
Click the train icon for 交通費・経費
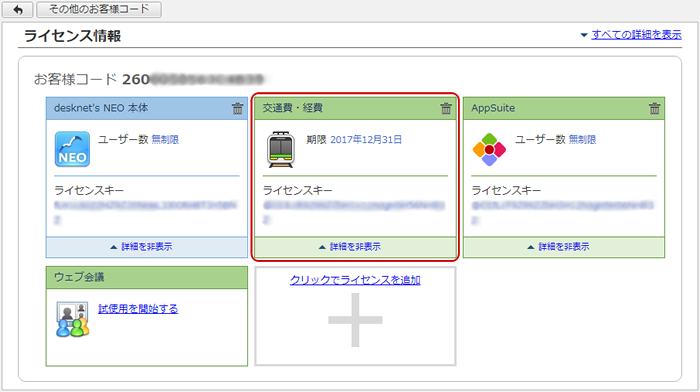pyautogui.click(x=281, y=150)
